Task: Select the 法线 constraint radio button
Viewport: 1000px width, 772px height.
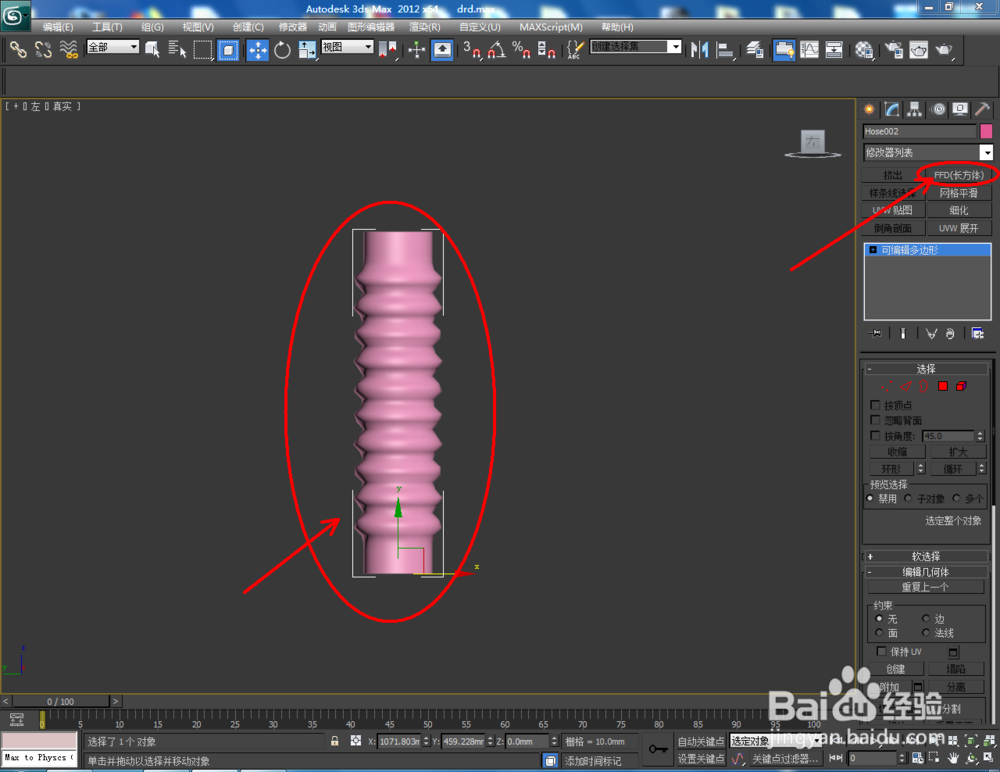Action: point(925,632)
